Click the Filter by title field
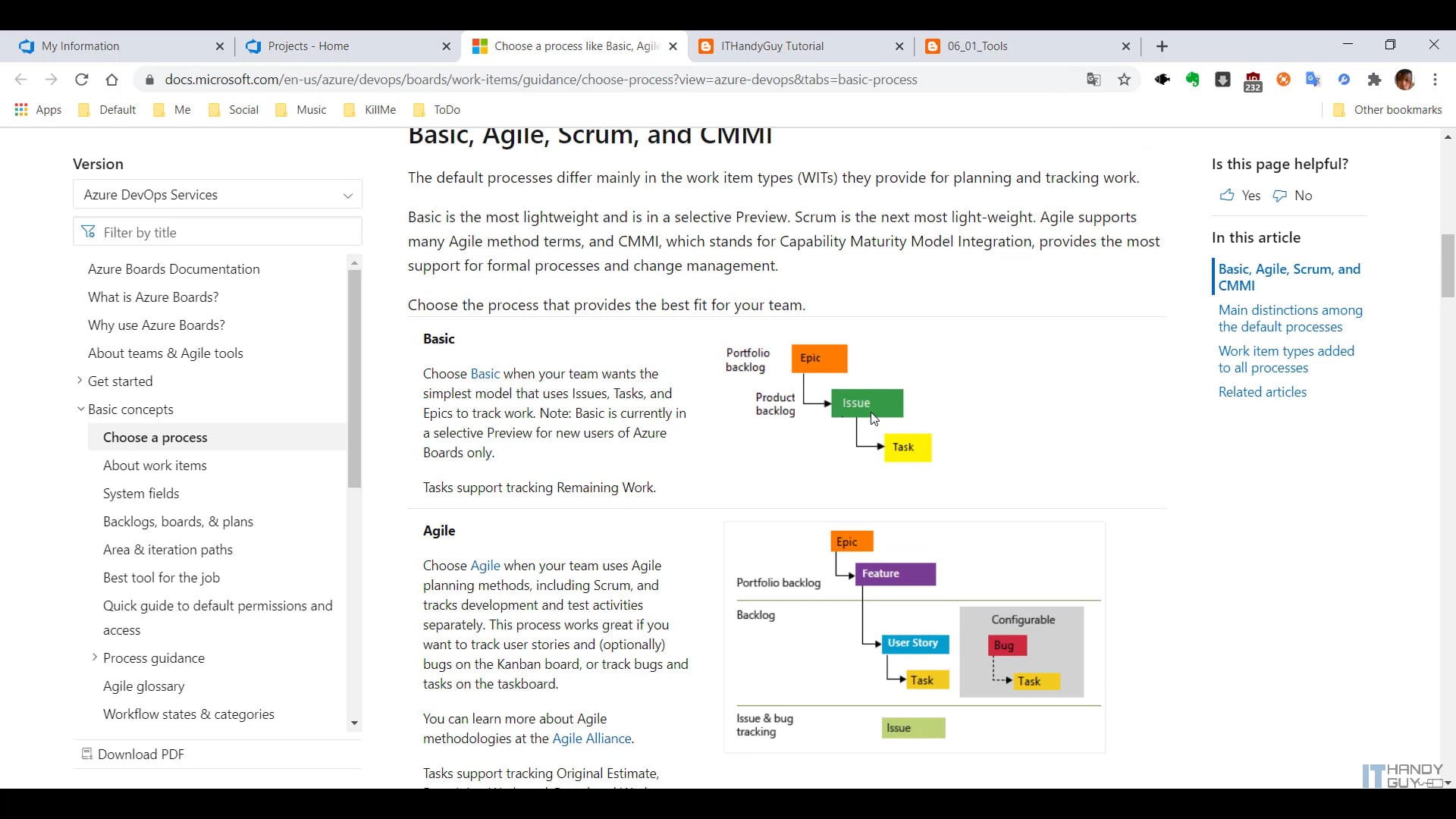Image resolution: width=1456 pixels, height=819 pixels. pos(227,232)
